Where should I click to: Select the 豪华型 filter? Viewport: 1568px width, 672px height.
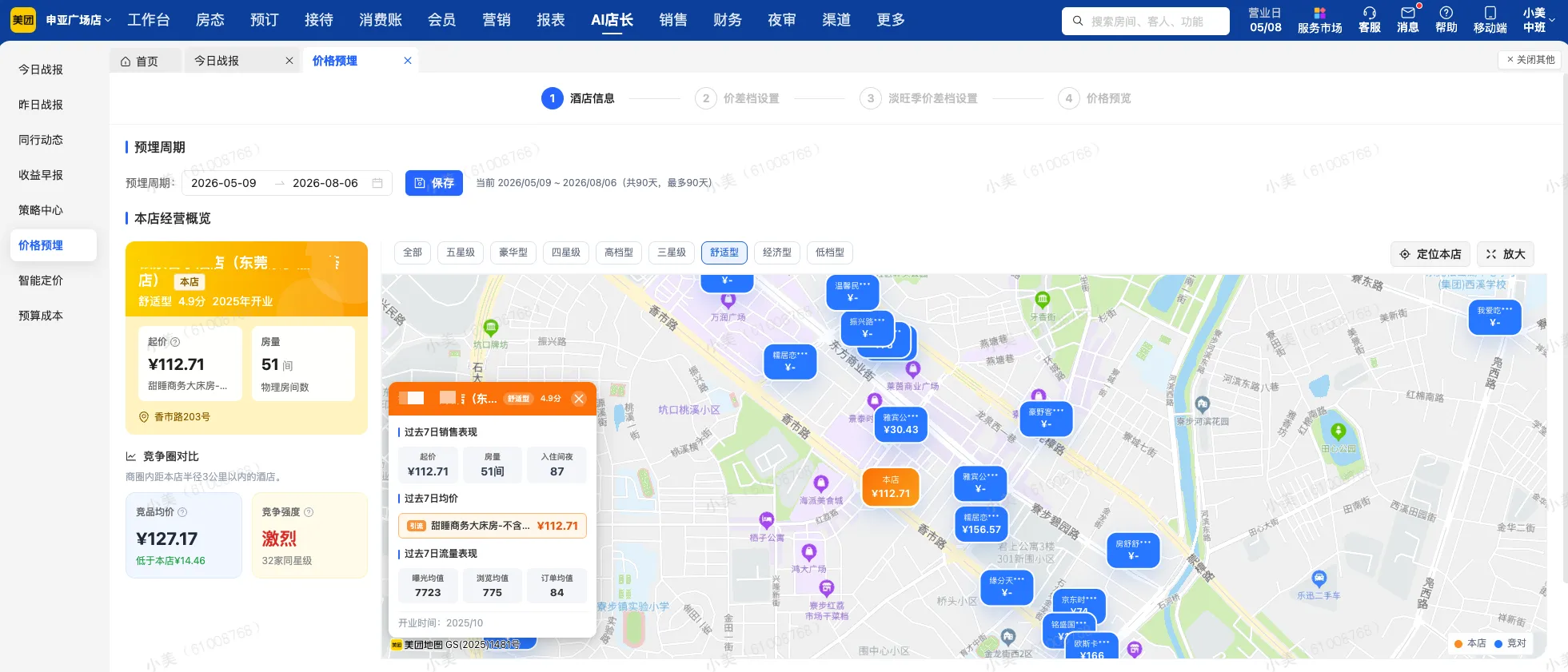(513, 252)
